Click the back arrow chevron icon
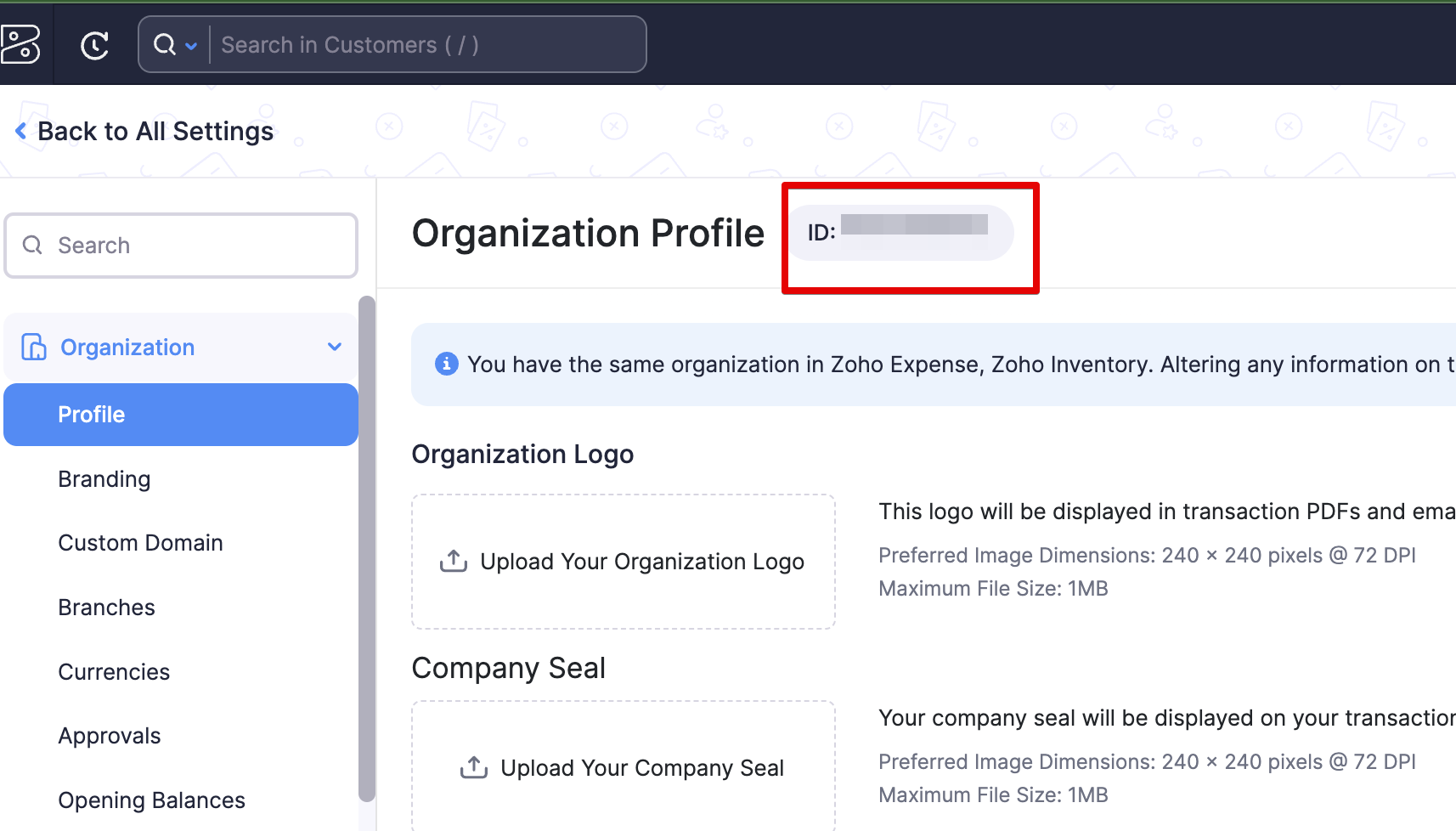The image size is (1456, 831). (21, 131)
